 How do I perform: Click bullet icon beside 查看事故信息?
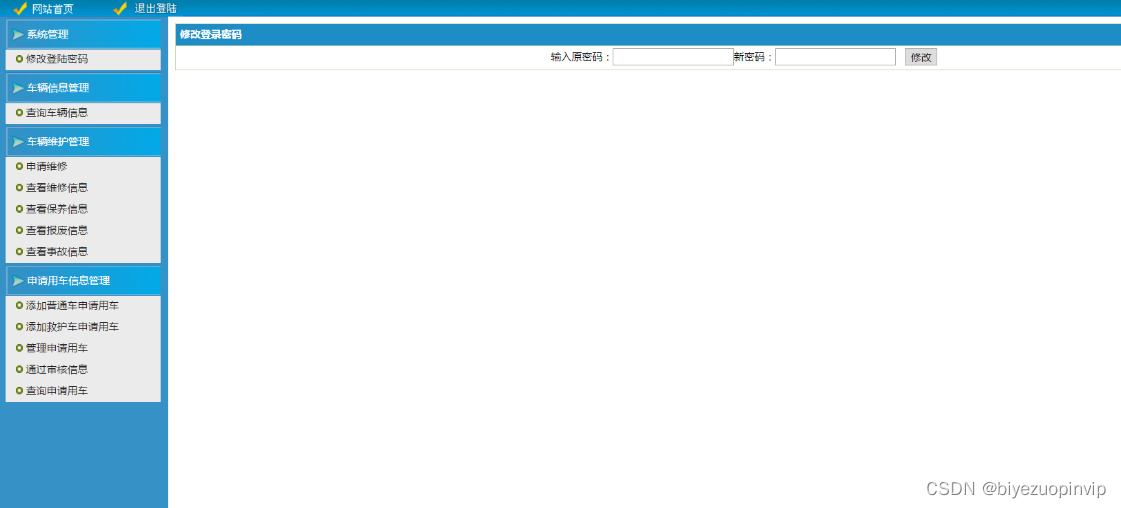19,252
